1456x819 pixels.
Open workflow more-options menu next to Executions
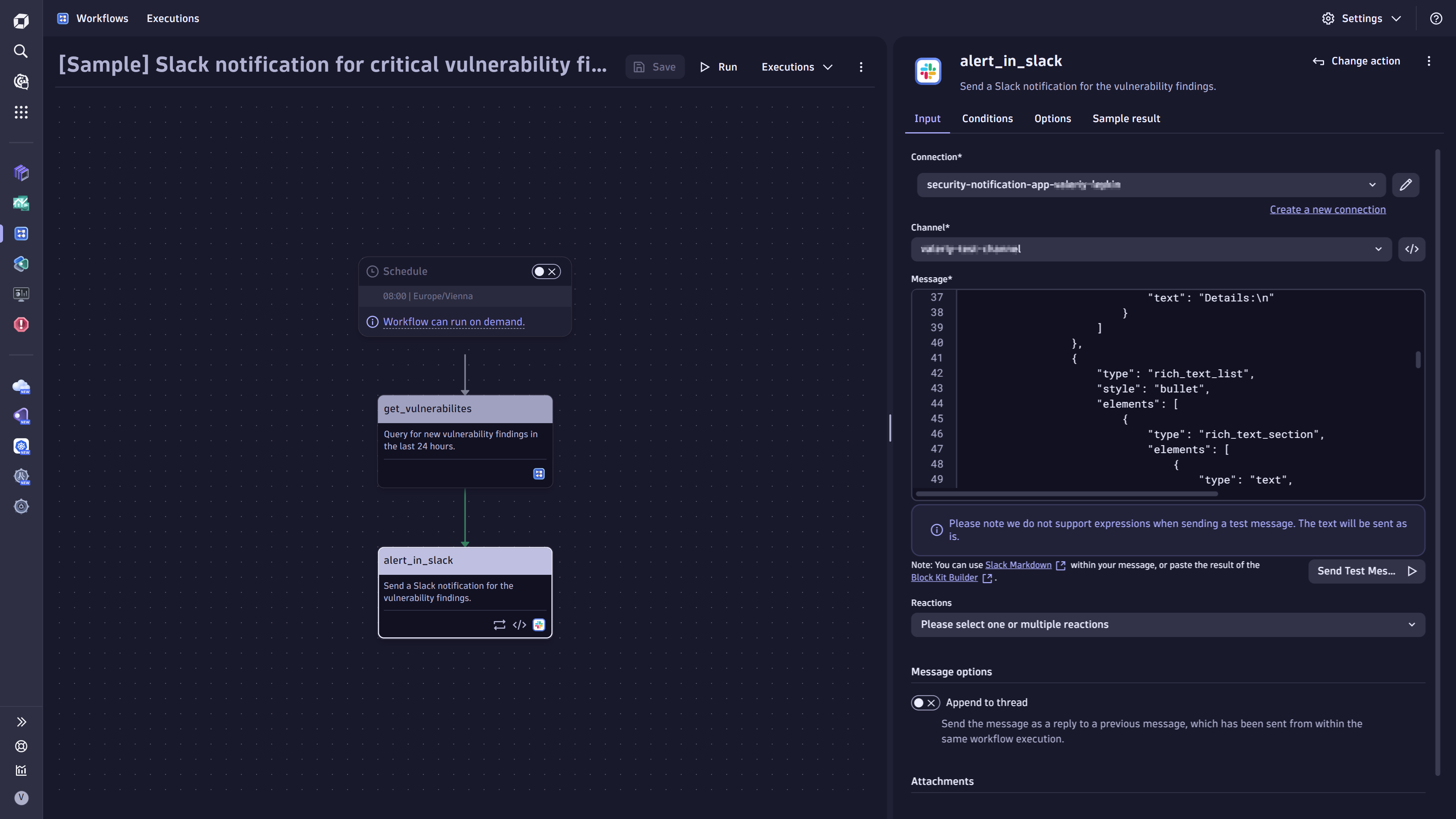coord(861,67)
